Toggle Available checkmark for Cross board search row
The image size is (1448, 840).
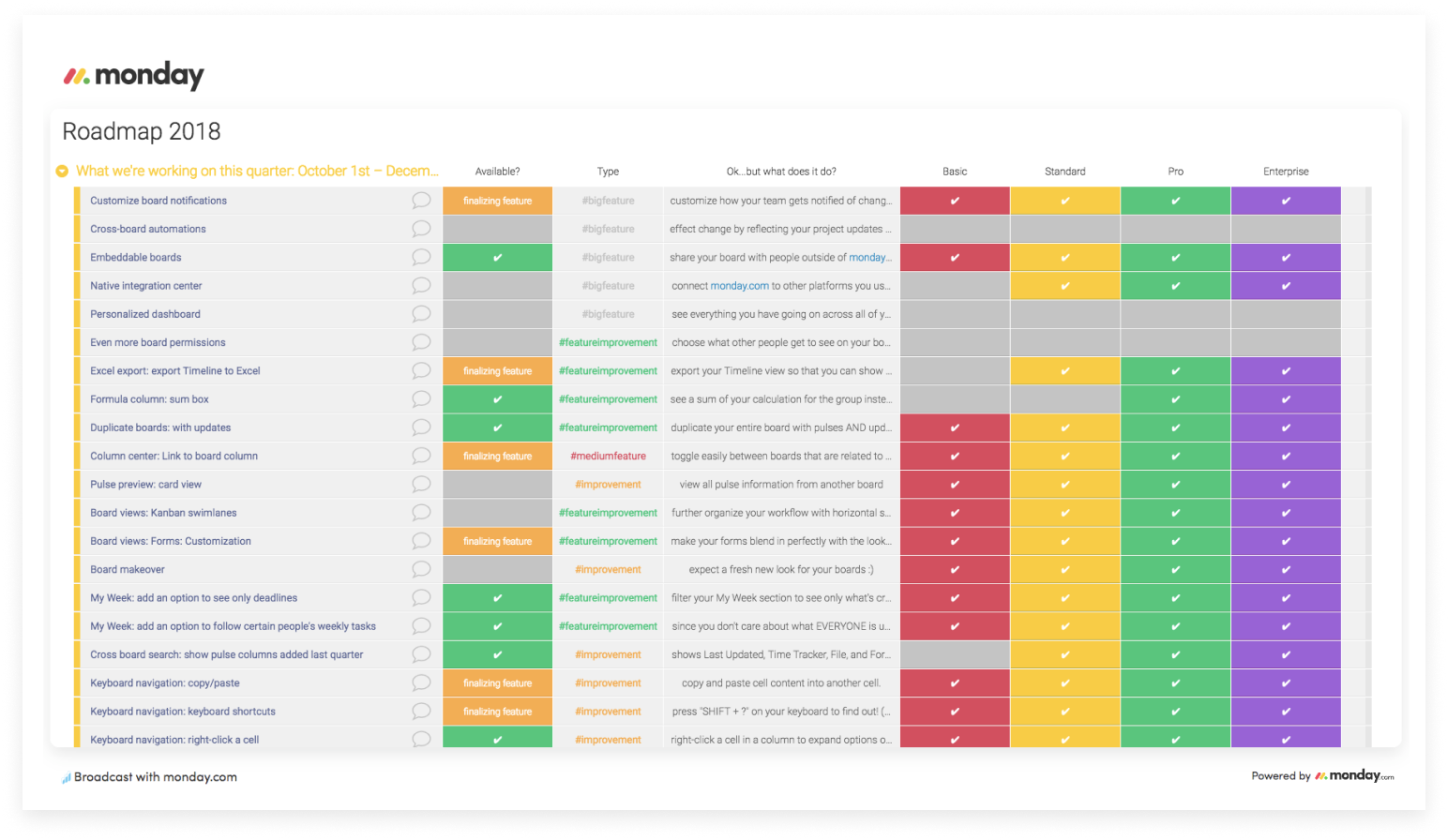coord(497,654)
